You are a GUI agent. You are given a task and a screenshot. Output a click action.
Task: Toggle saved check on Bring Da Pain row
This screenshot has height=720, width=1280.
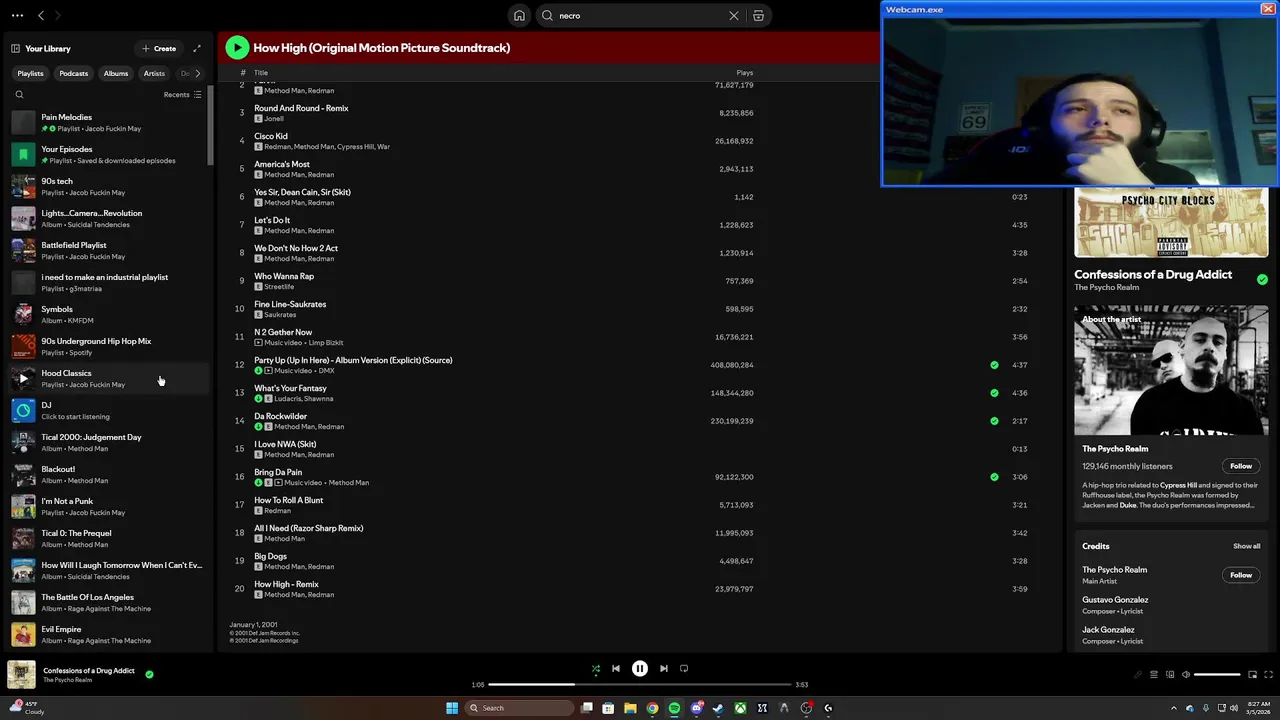994,477
